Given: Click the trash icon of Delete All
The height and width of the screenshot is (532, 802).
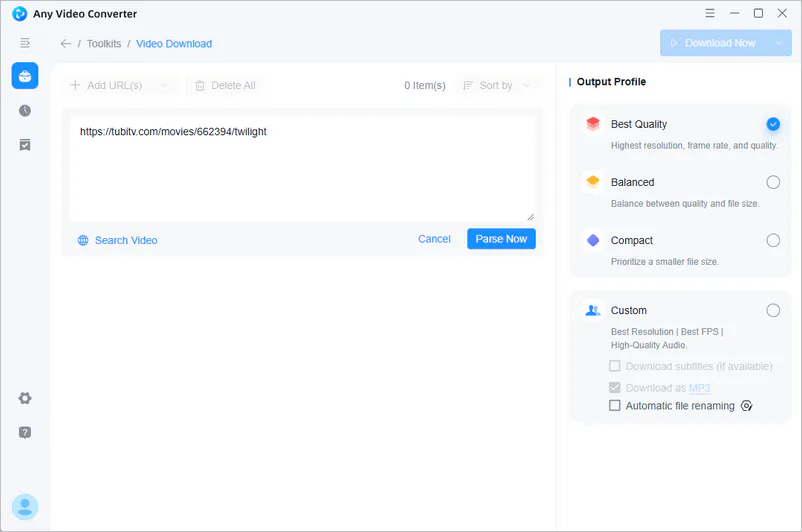Looking at the screenshot, I should pyautogui.click(x=200, y=86).
